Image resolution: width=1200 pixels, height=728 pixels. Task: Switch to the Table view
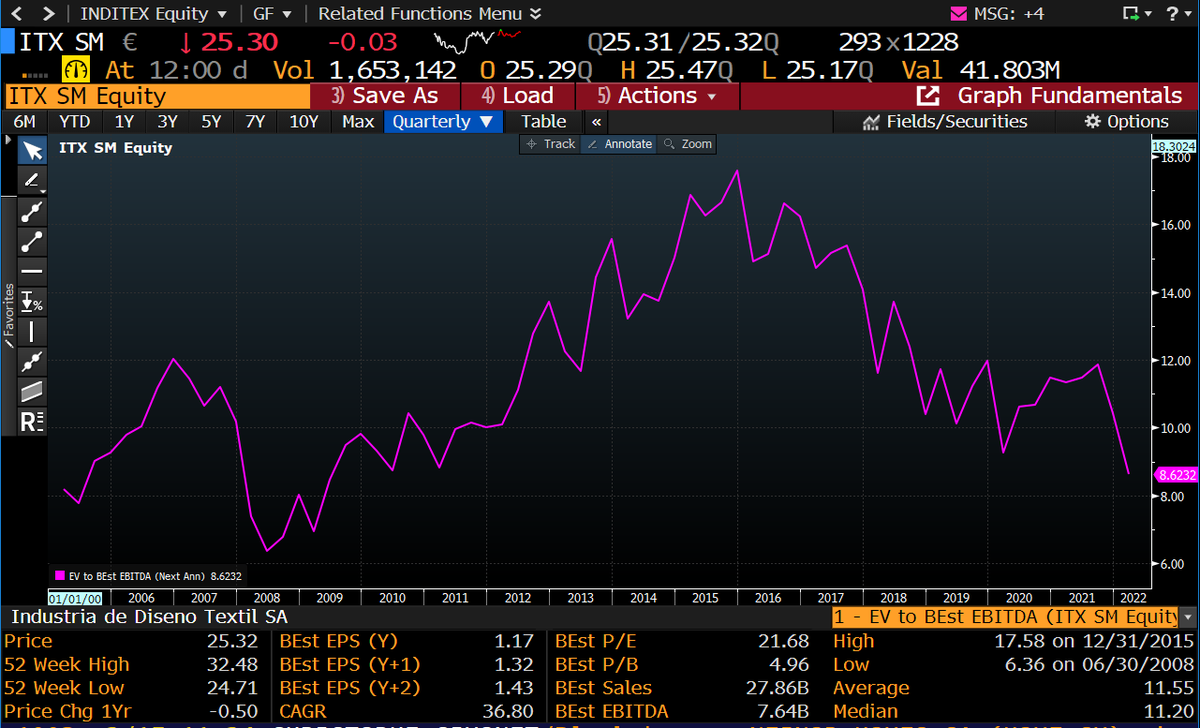(x=544, y=122)
